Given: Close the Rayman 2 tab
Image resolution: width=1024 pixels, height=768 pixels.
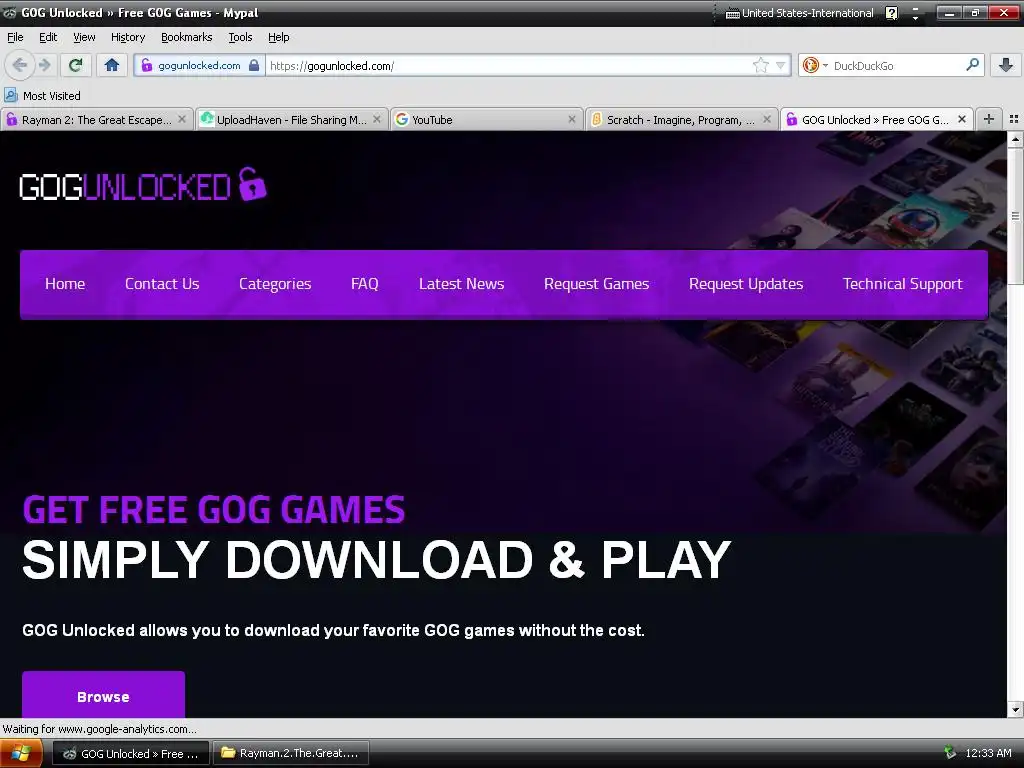Looking at the screenshot, I should coord(182,119).
